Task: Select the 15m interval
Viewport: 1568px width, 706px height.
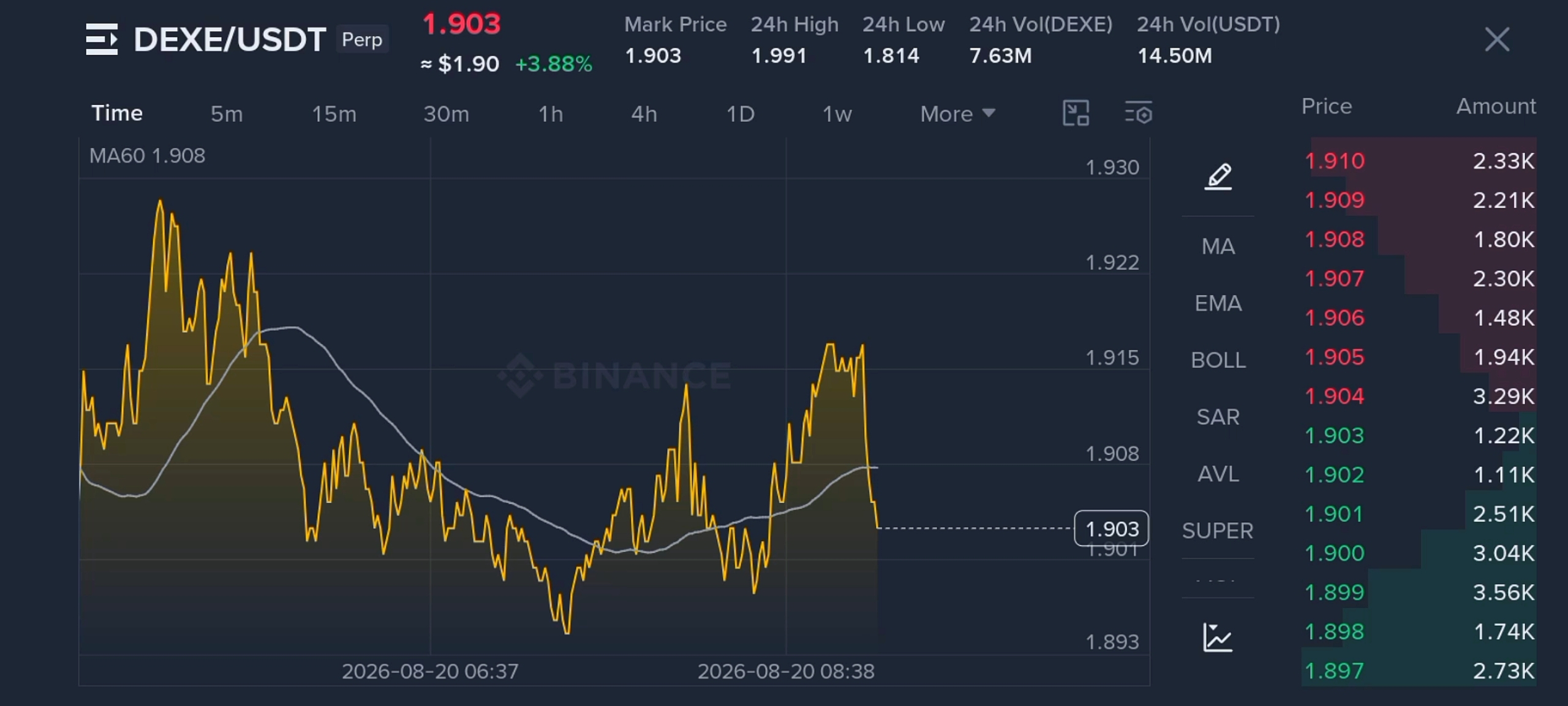Action: pos(334,114)
